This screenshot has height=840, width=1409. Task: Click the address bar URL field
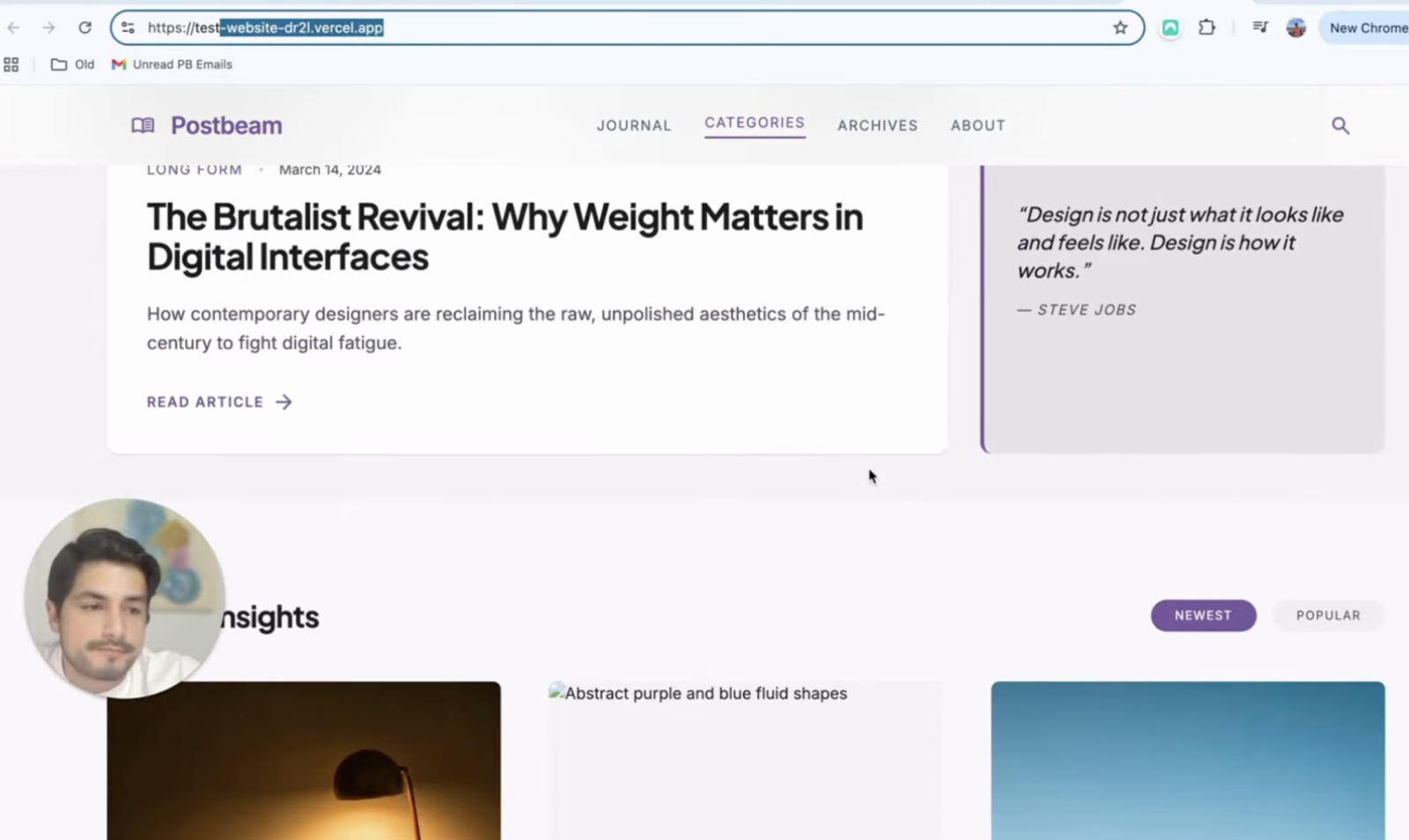point(627,28)
